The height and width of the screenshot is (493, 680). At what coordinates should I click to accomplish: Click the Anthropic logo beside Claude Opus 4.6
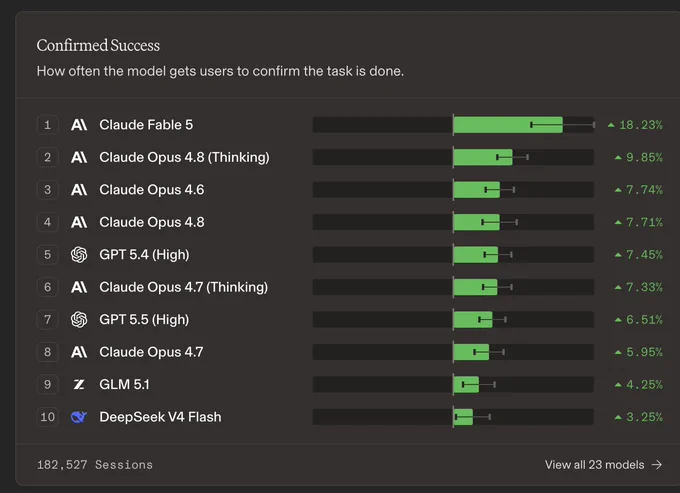coord(79,190)
